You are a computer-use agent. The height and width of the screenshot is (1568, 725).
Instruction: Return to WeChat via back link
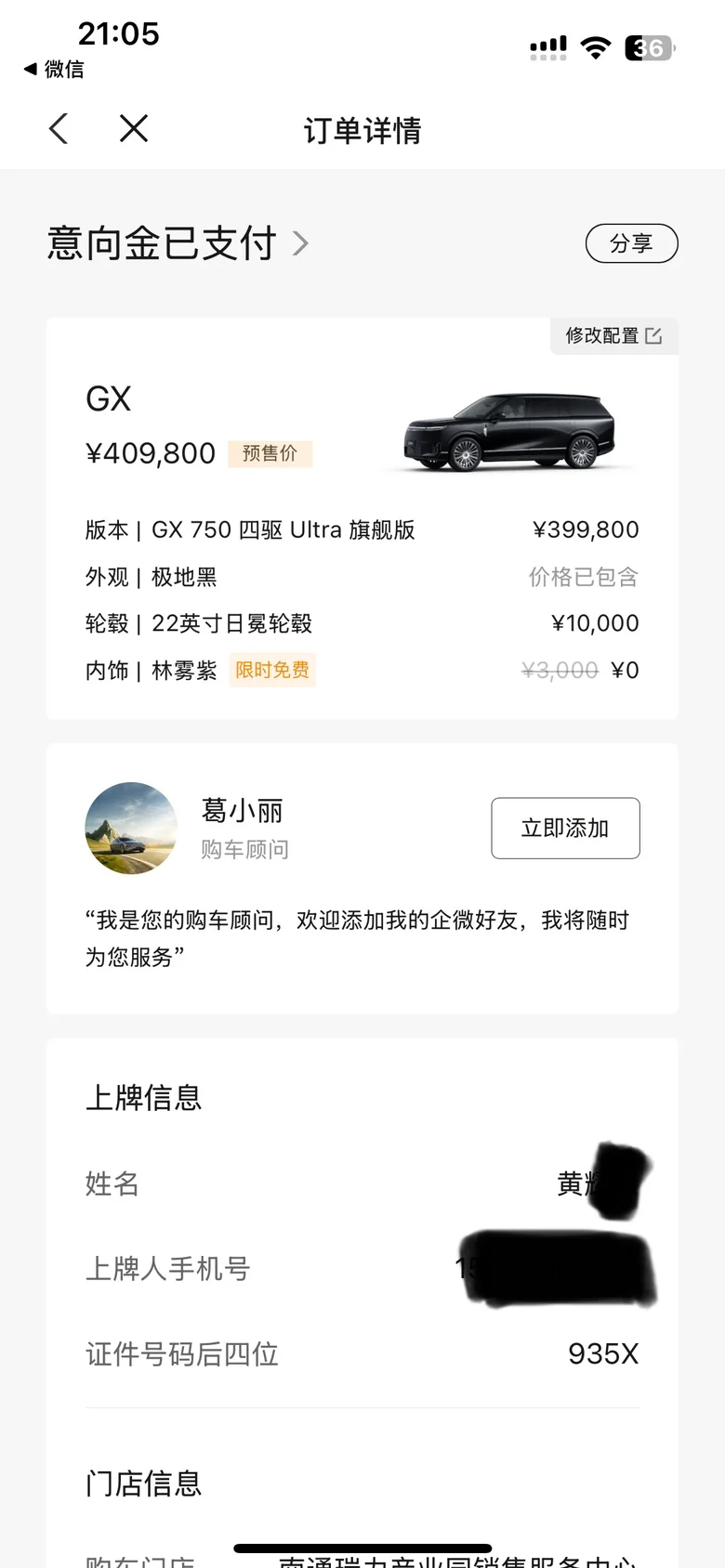coord(54,69)
